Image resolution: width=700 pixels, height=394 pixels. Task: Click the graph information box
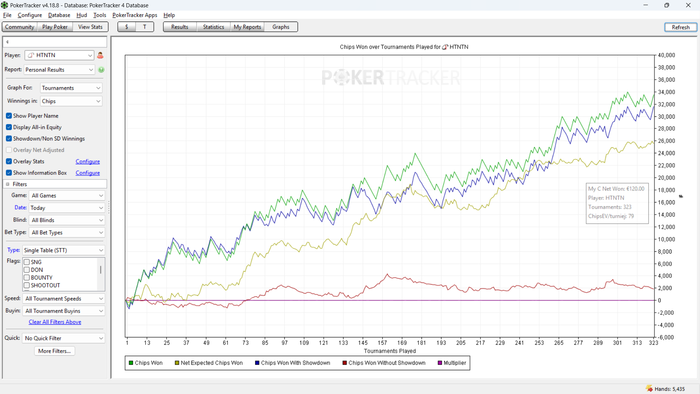pyautogui.click(x=617, y=203)
